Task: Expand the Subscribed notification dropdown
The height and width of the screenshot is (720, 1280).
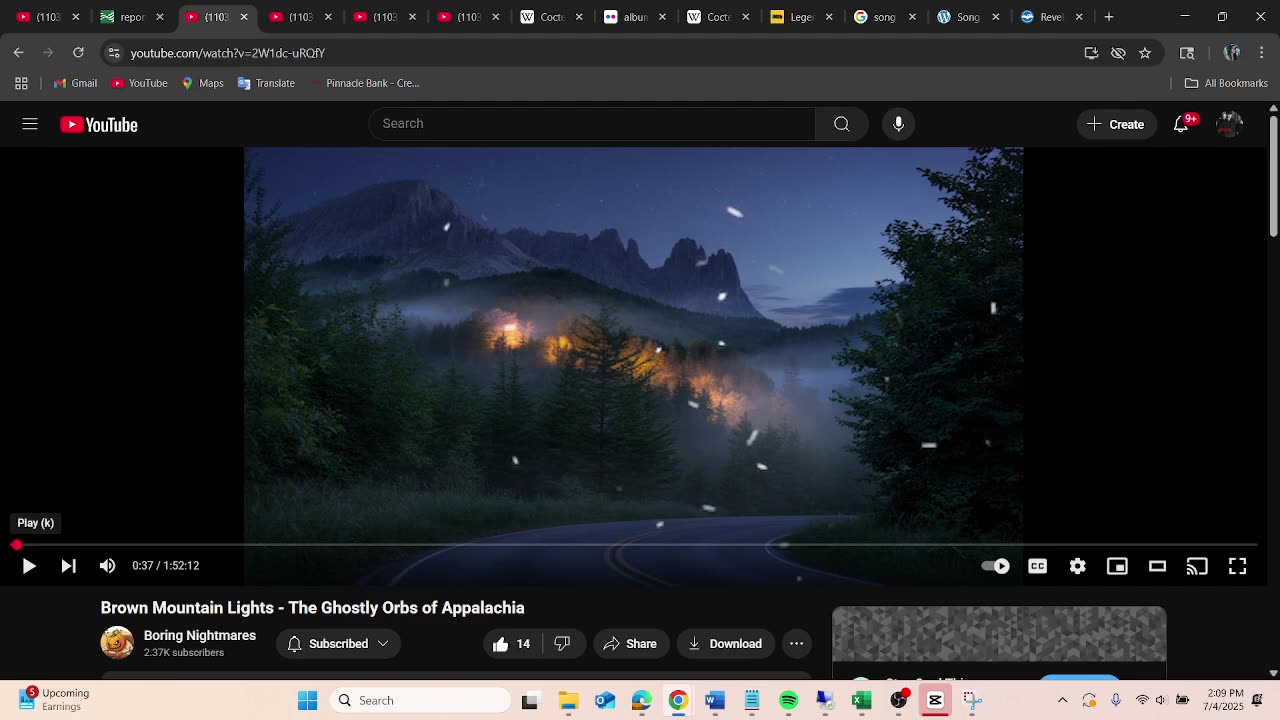Action: [338, 644]
